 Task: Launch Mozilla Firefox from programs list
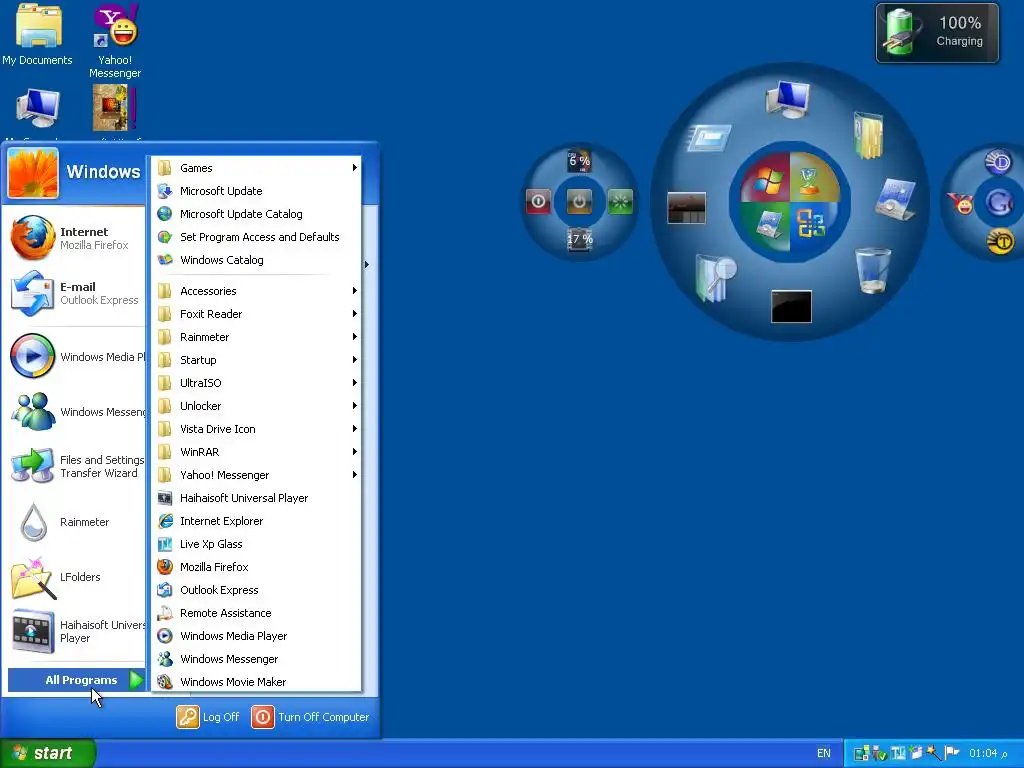click(x=257, y=567)
